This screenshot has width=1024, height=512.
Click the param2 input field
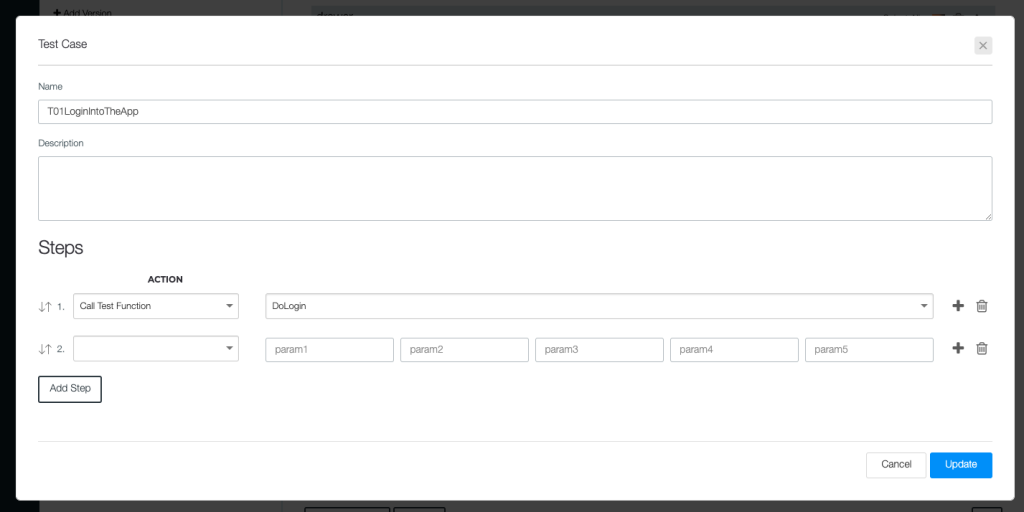point(464,349)
